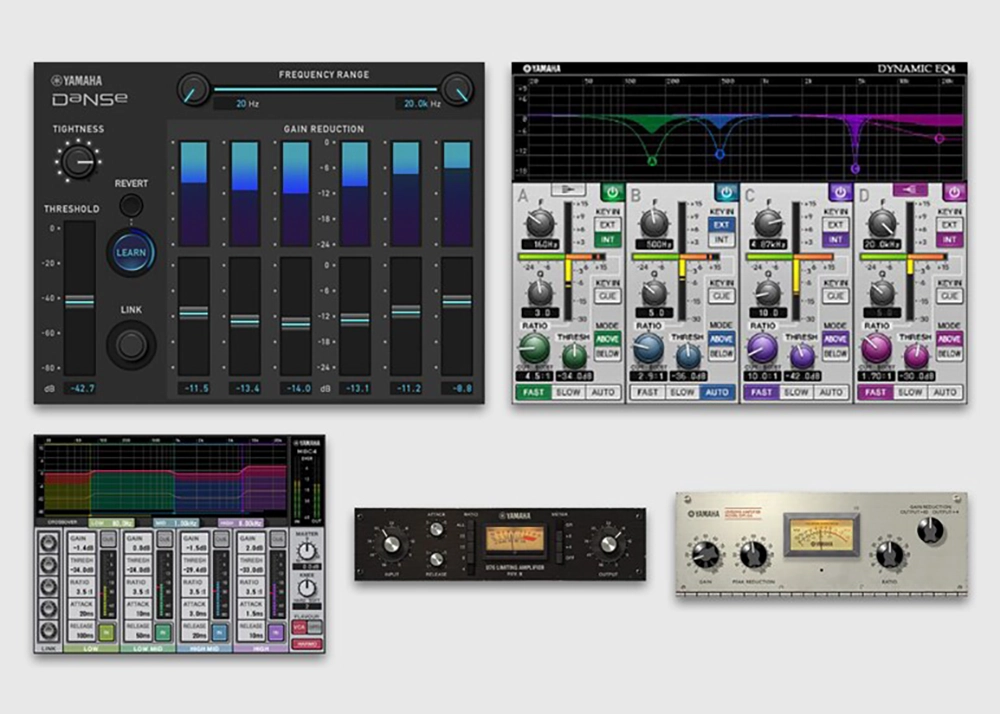The width and height of the screenshot is (1000, 714).
Task: Click LOW crossover frequency field in MBC4
Action: (x=112, y=523)
